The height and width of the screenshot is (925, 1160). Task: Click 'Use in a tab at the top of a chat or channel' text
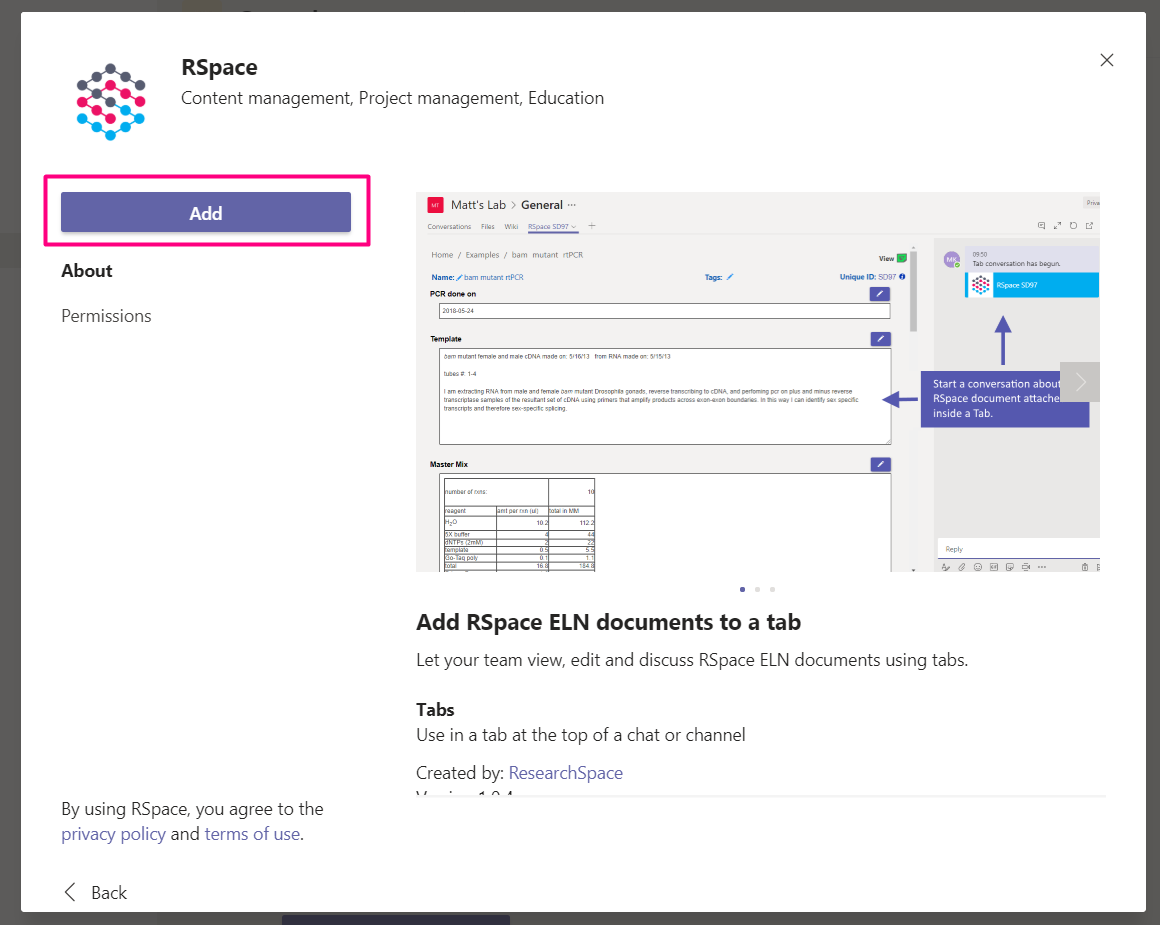click(x=581, y=735)
